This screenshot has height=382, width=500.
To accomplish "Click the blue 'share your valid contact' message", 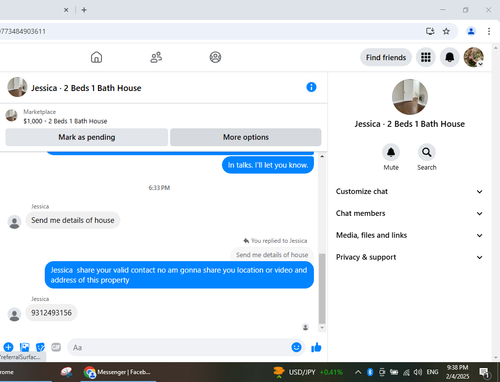I will [179, 275].
